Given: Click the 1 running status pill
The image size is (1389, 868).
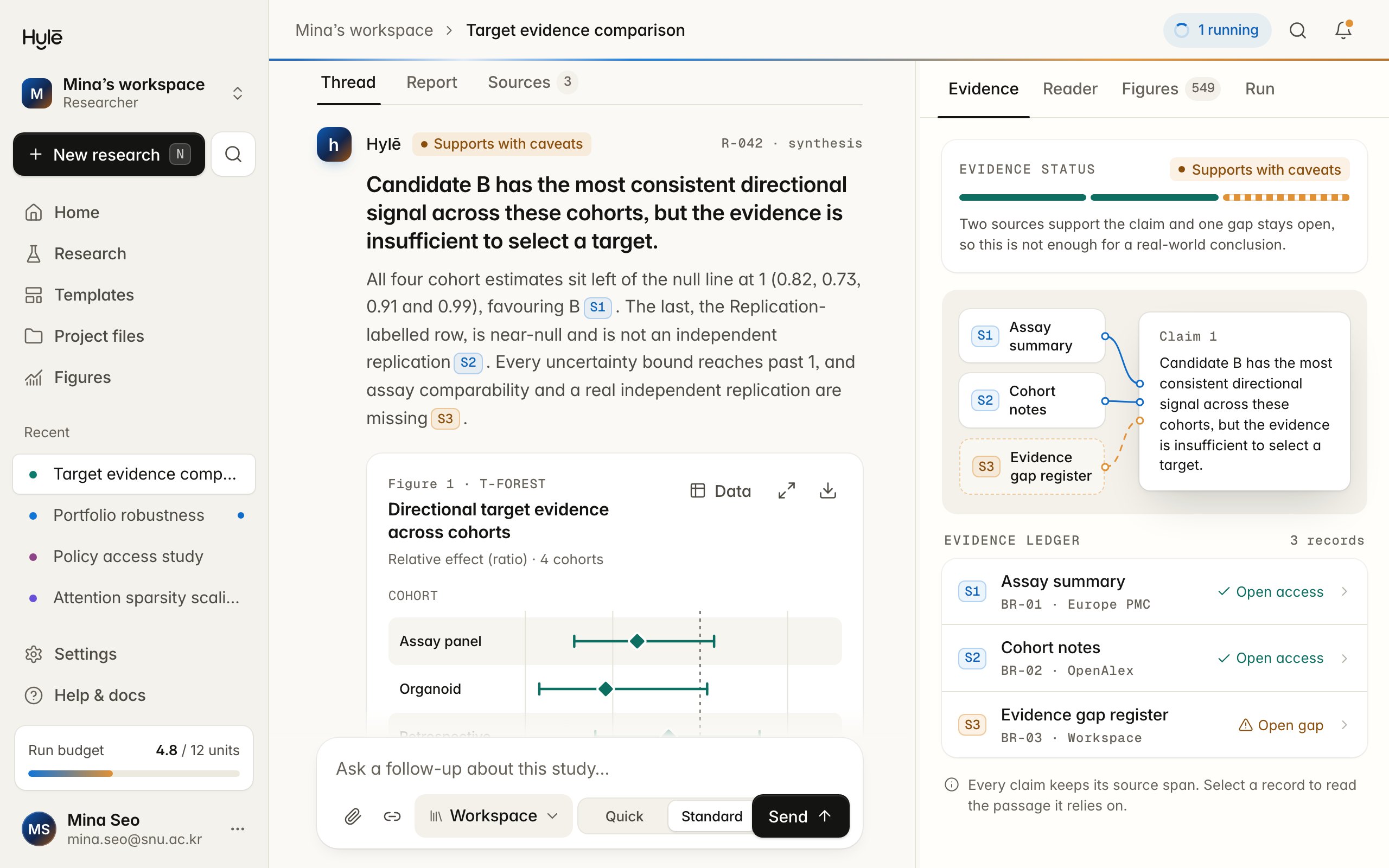Looking at the screenshot, I should [1217, 30].
